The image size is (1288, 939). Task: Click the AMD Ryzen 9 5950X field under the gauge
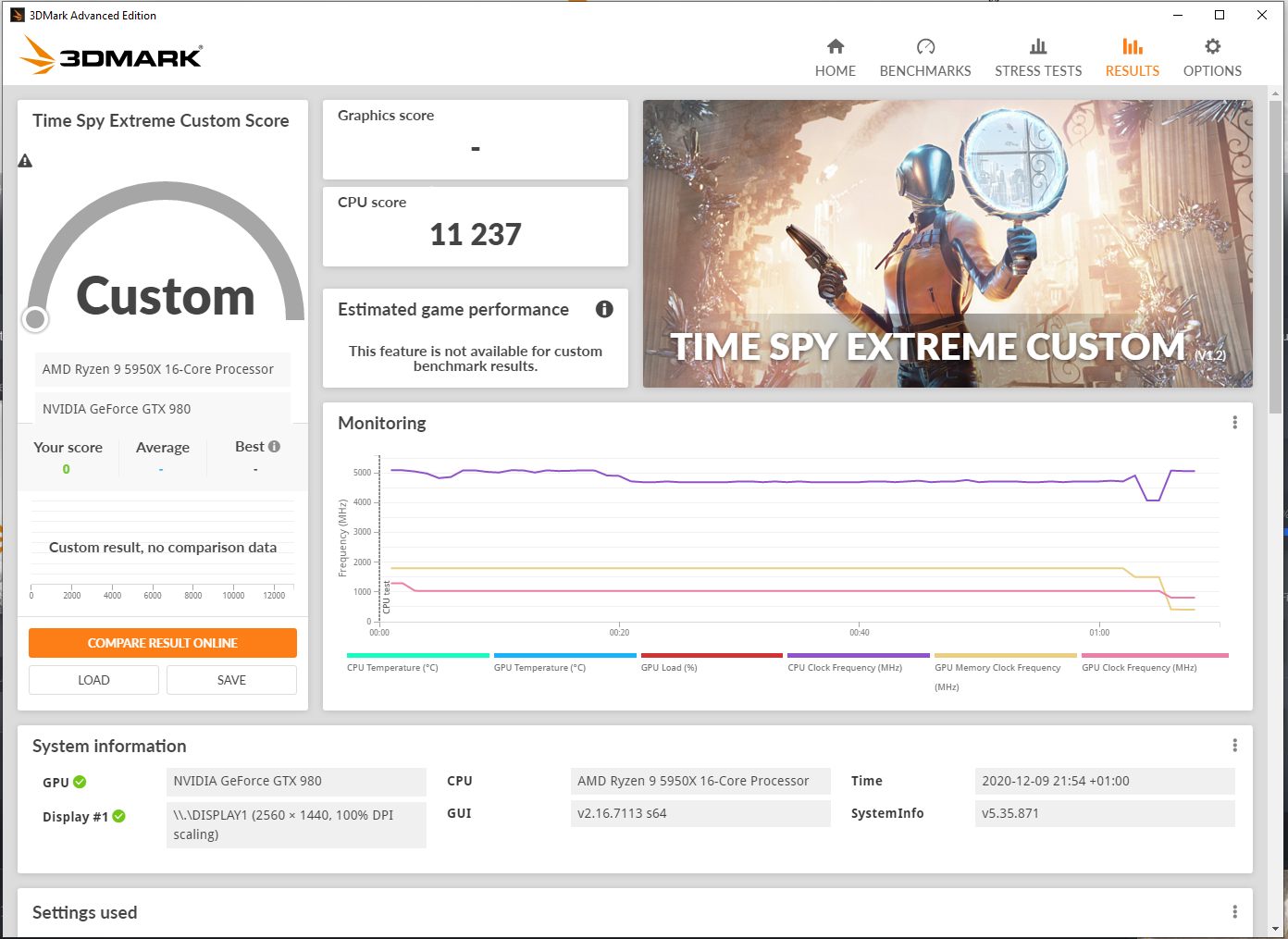click(163, 369)
